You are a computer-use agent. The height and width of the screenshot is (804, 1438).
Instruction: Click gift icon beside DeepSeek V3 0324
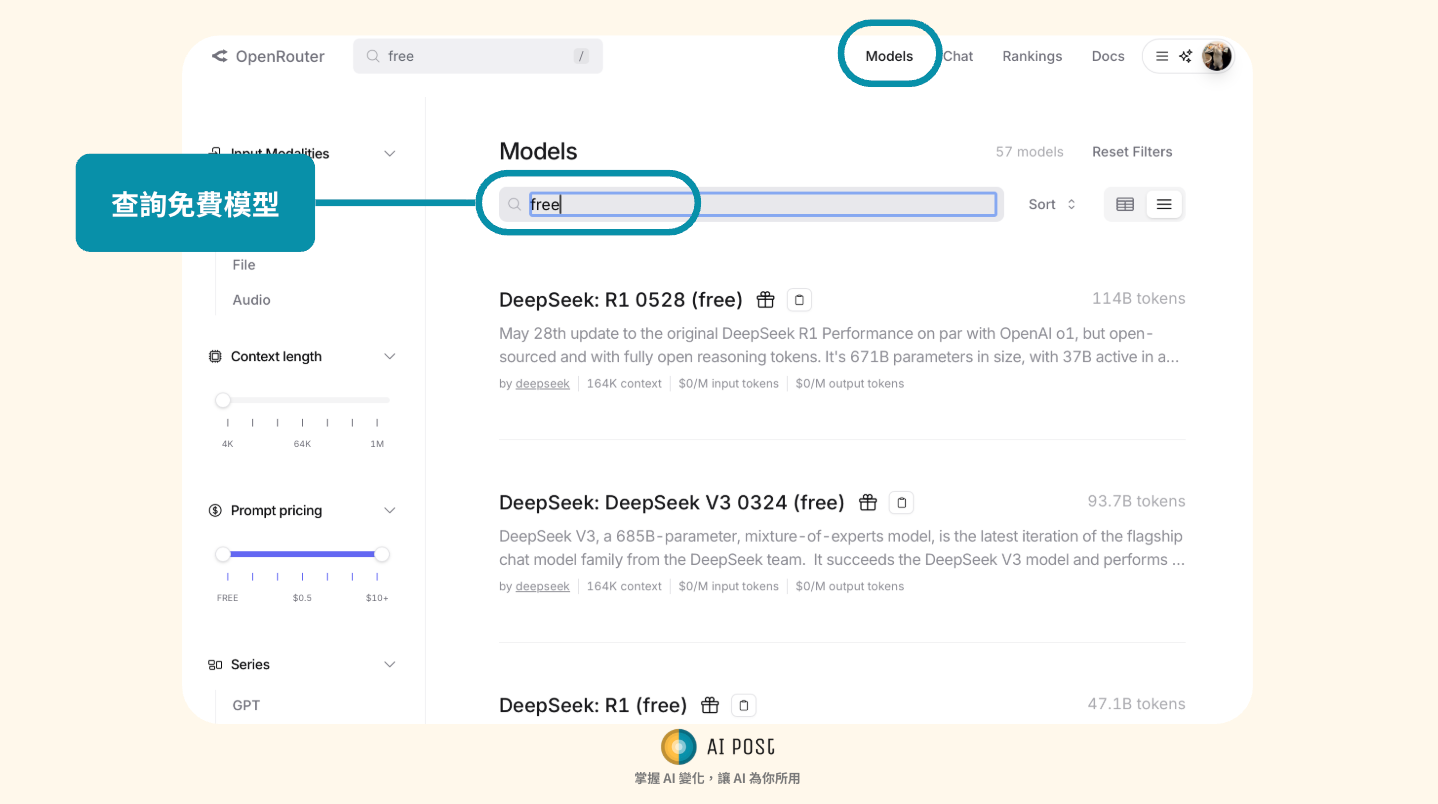click(x=868, y=502)
